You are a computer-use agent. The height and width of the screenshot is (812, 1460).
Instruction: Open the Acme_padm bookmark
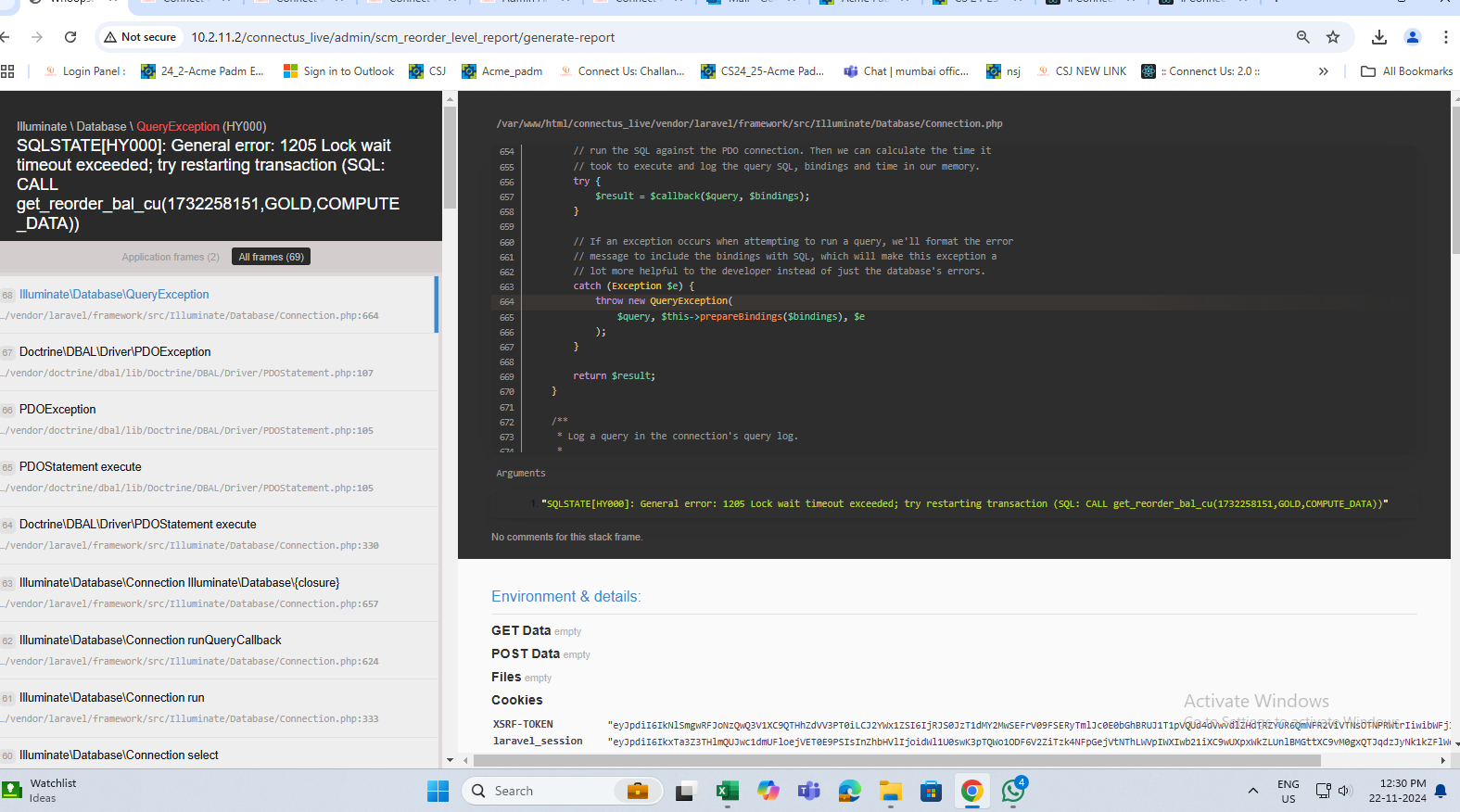[x=501, y=71]
